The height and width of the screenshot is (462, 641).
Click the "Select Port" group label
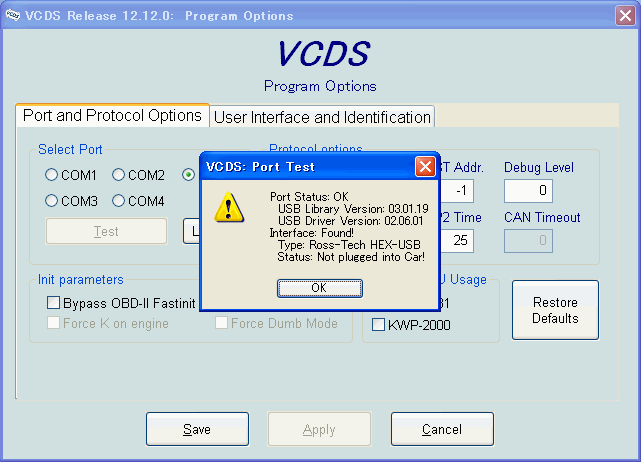point(70,149)
